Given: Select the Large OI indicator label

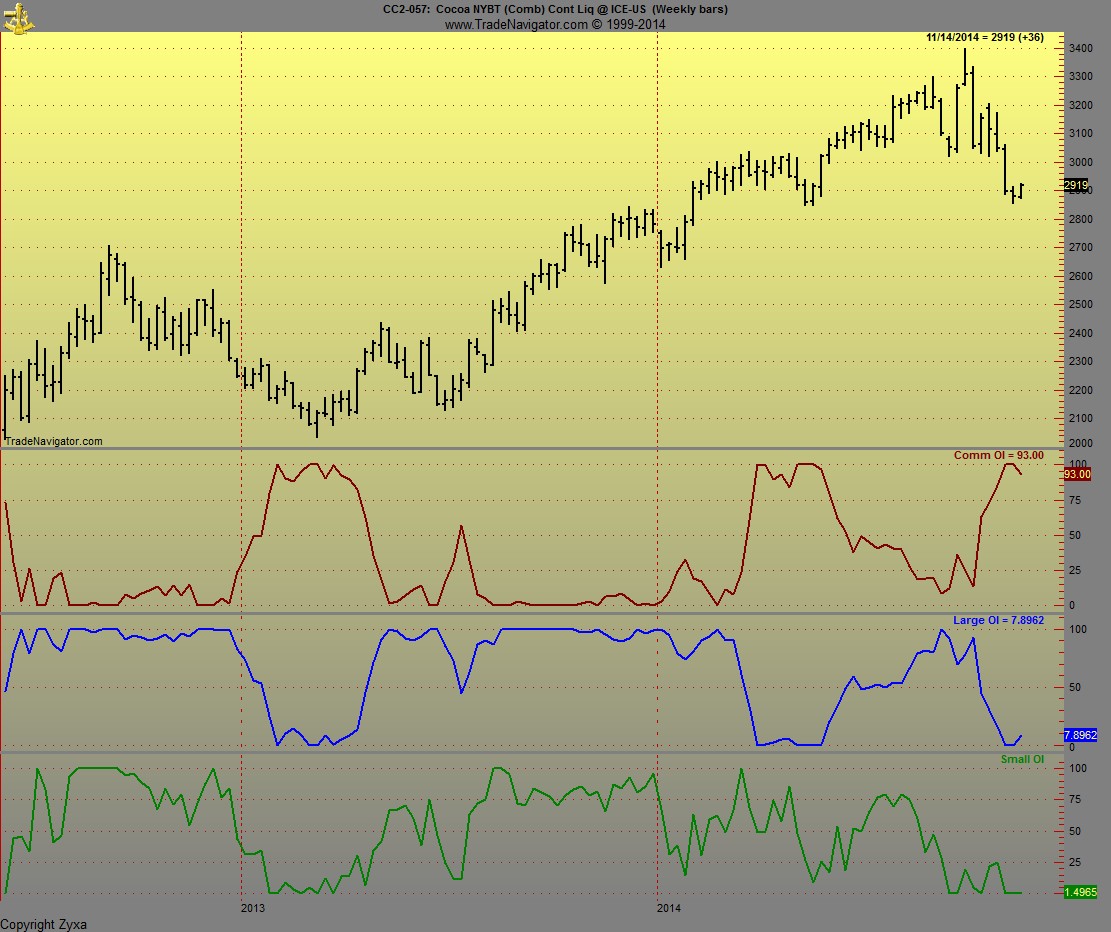Looking at the screenshot, I should tap(998, 620).
